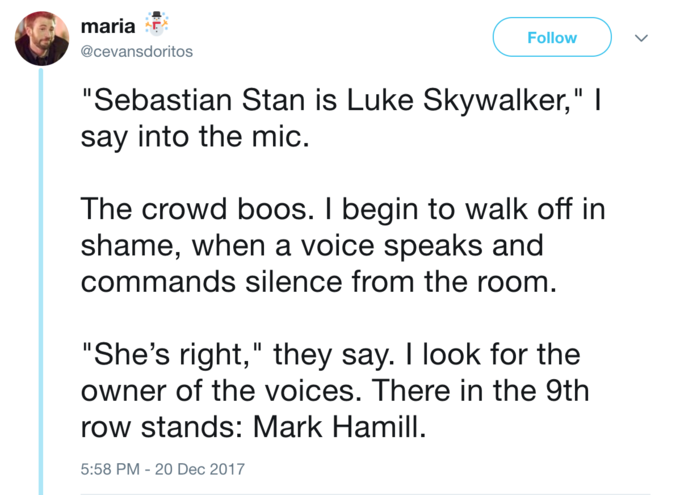Click the blue thread connector line

41,281
